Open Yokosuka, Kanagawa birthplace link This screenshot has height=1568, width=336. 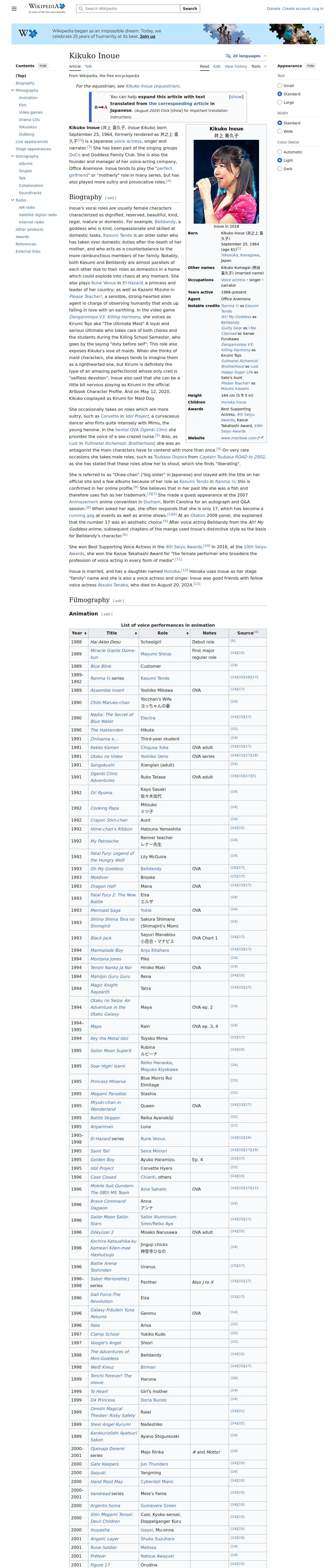[x=240, y=255]
